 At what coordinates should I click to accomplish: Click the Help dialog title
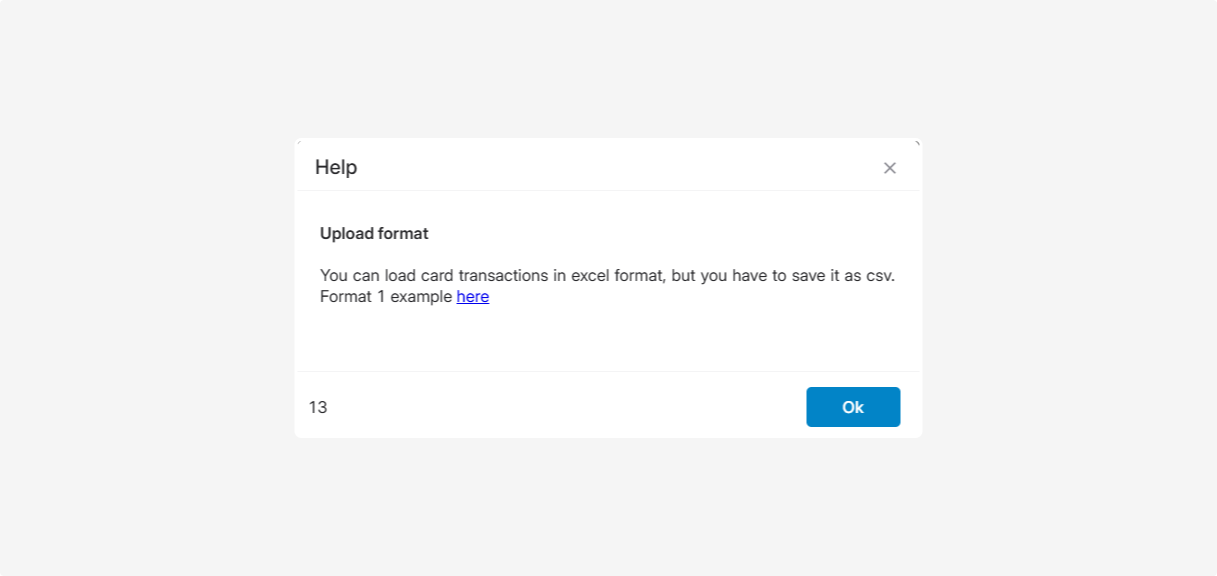coord(336,167)
